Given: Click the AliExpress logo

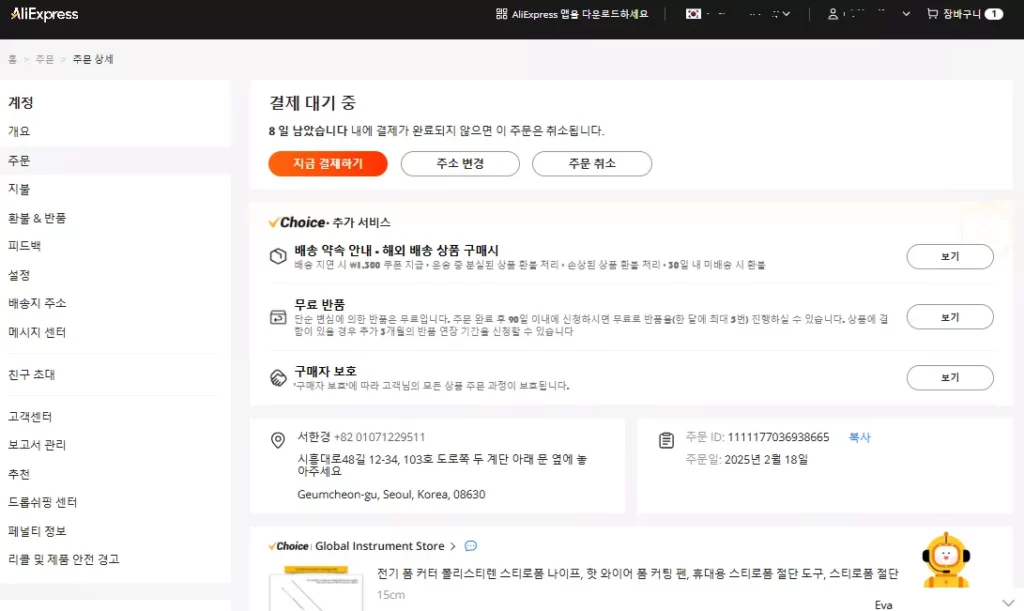Looking at the screenshot, I should (x=44, y=14).
